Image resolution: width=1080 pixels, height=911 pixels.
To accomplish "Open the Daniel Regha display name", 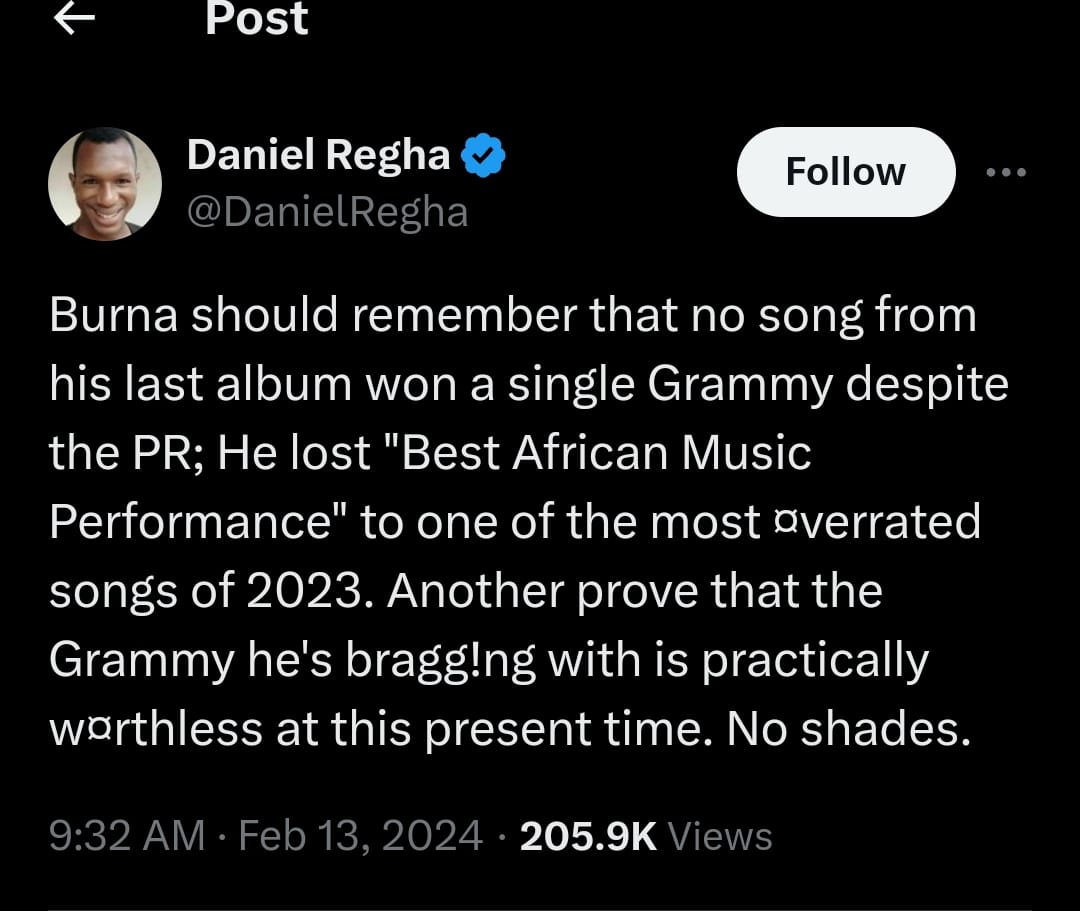I will (318, 155).
